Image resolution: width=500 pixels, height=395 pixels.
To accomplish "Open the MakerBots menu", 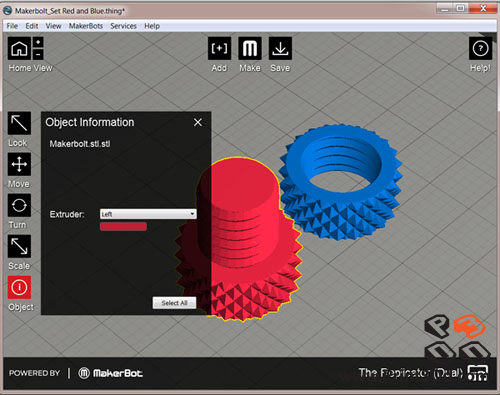I will (86, 26).
